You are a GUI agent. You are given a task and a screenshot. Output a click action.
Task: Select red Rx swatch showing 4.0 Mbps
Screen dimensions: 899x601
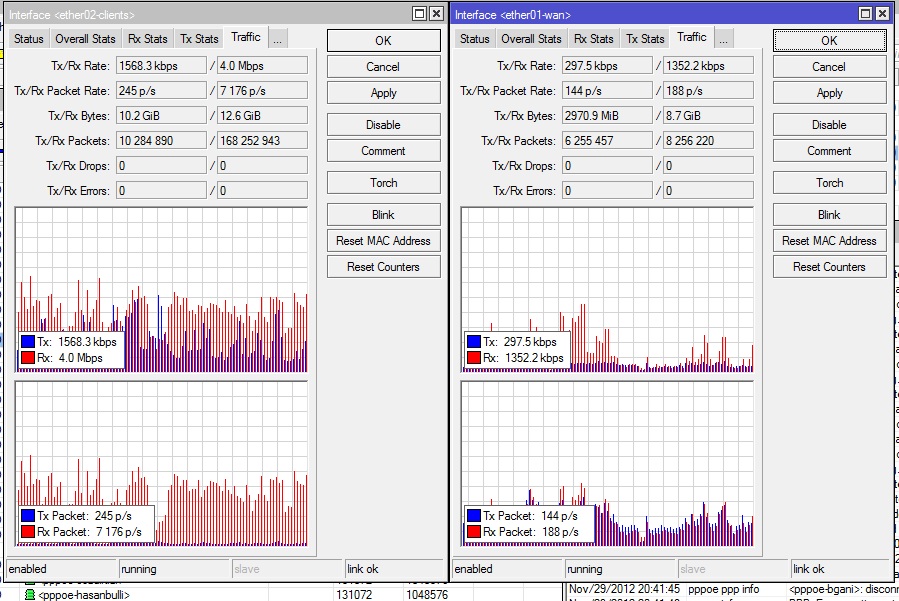pos(28,358)
